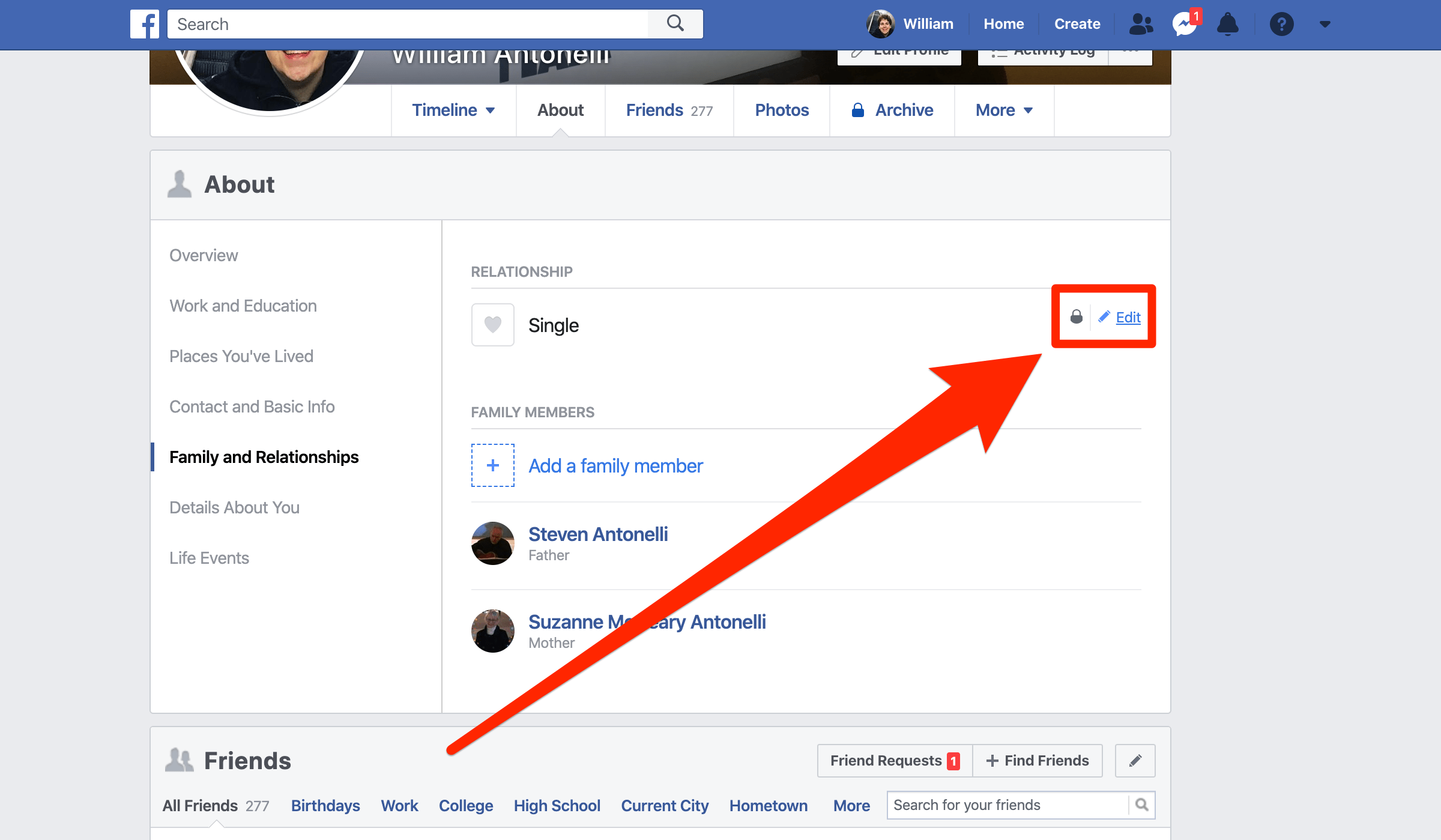
Task: Click the relationship privacy lock icon
Action: [x=1077, y=317]
